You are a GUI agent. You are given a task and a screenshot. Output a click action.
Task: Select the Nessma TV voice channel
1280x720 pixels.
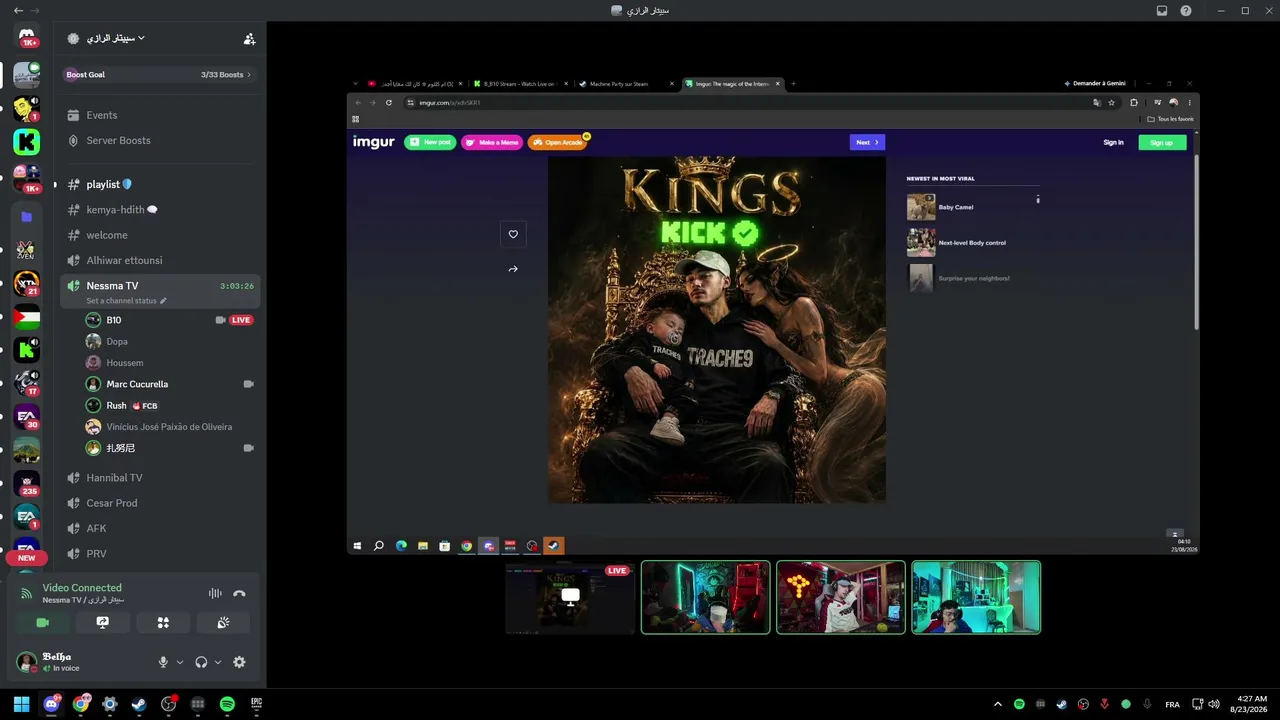[160, 291]
